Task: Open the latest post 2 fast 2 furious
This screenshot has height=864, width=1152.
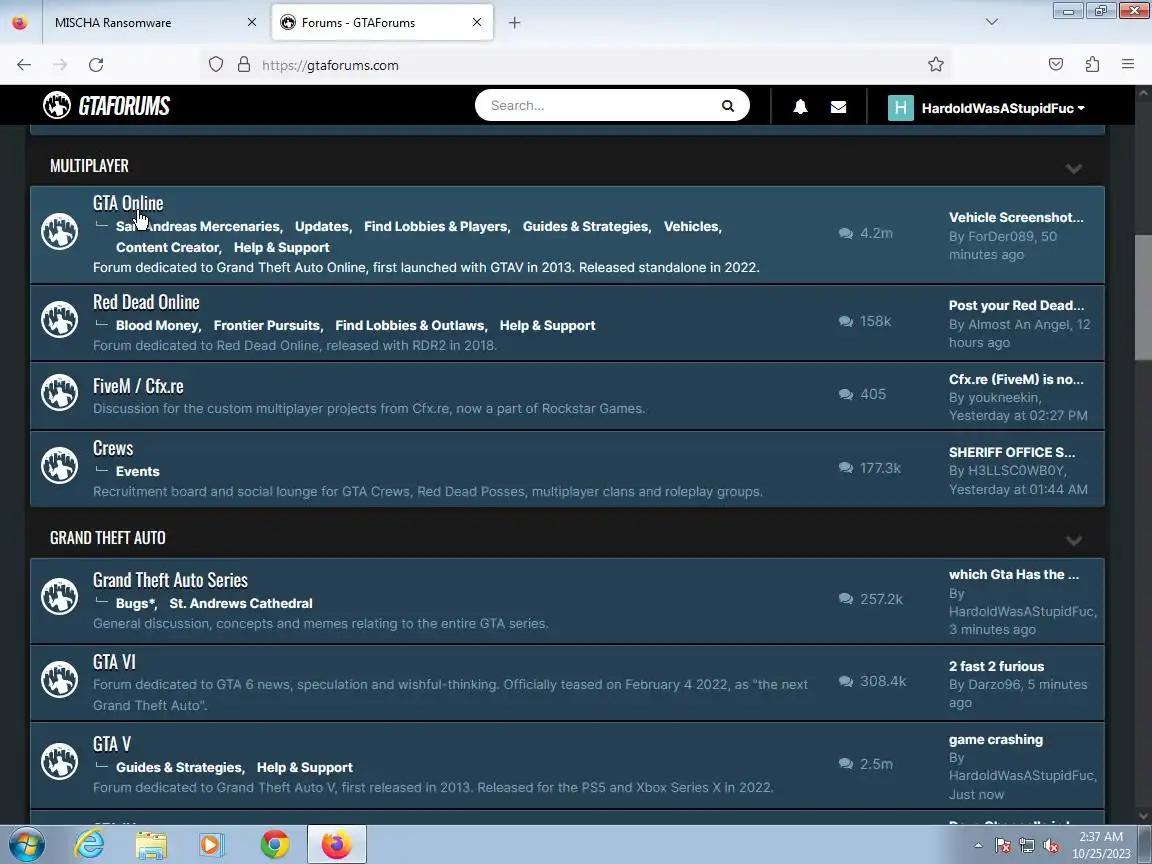Action: tap(996, 666)
